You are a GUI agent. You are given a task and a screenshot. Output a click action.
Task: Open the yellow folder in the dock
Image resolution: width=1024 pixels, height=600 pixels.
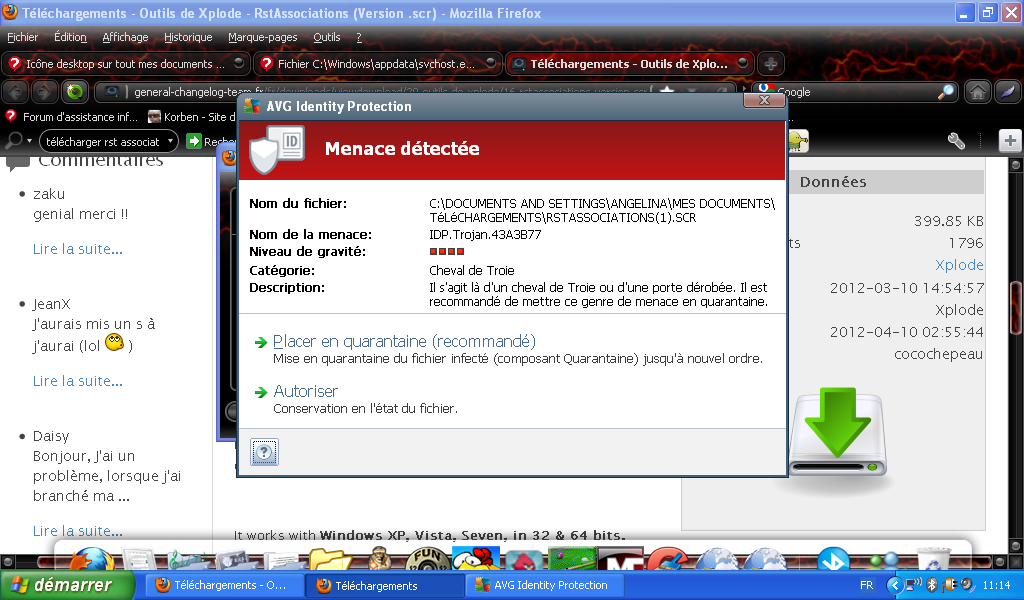coord(330,560)
